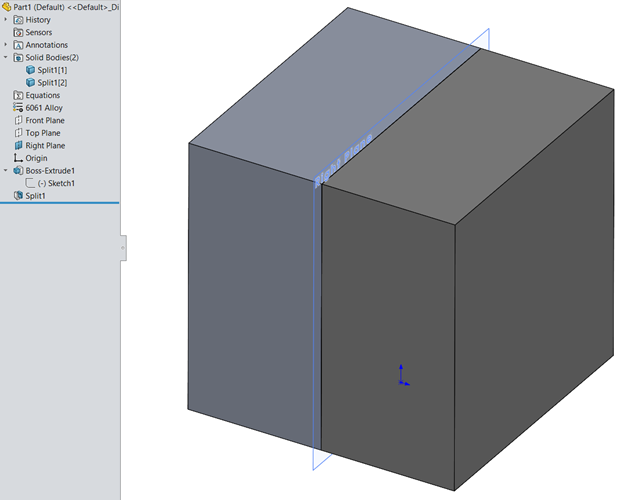
Task: Select the 'Front Plane' label
Action: click(45, 121)
